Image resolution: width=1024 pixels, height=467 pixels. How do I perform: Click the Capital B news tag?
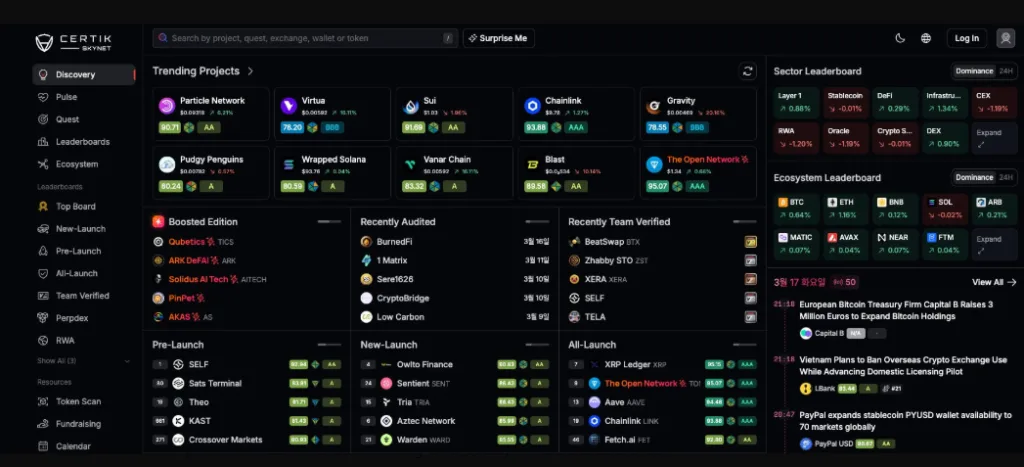[x=822, y=334]
